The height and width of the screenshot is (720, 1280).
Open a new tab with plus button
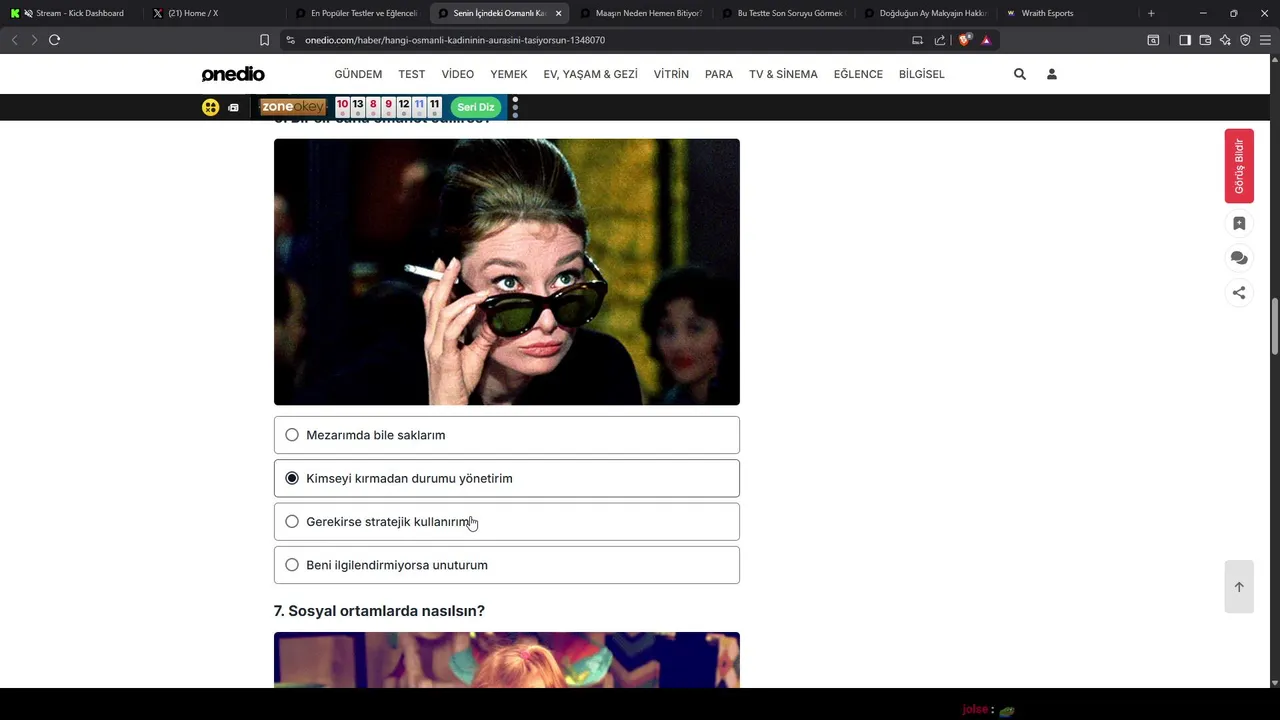pyautogui.click(x=1151, y=13)
